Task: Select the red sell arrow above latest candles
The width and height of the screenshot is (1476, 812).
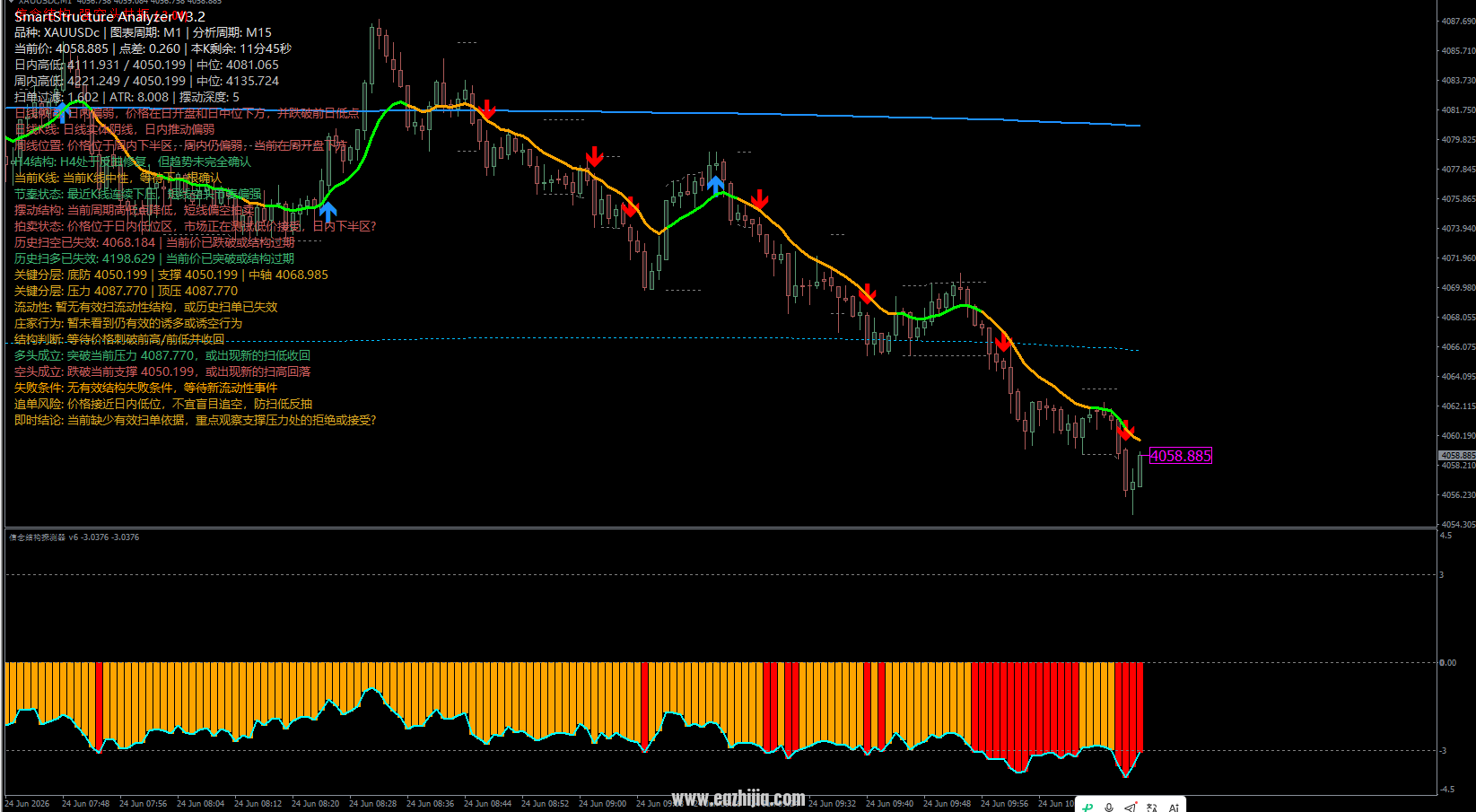Action: (1126, 430)
